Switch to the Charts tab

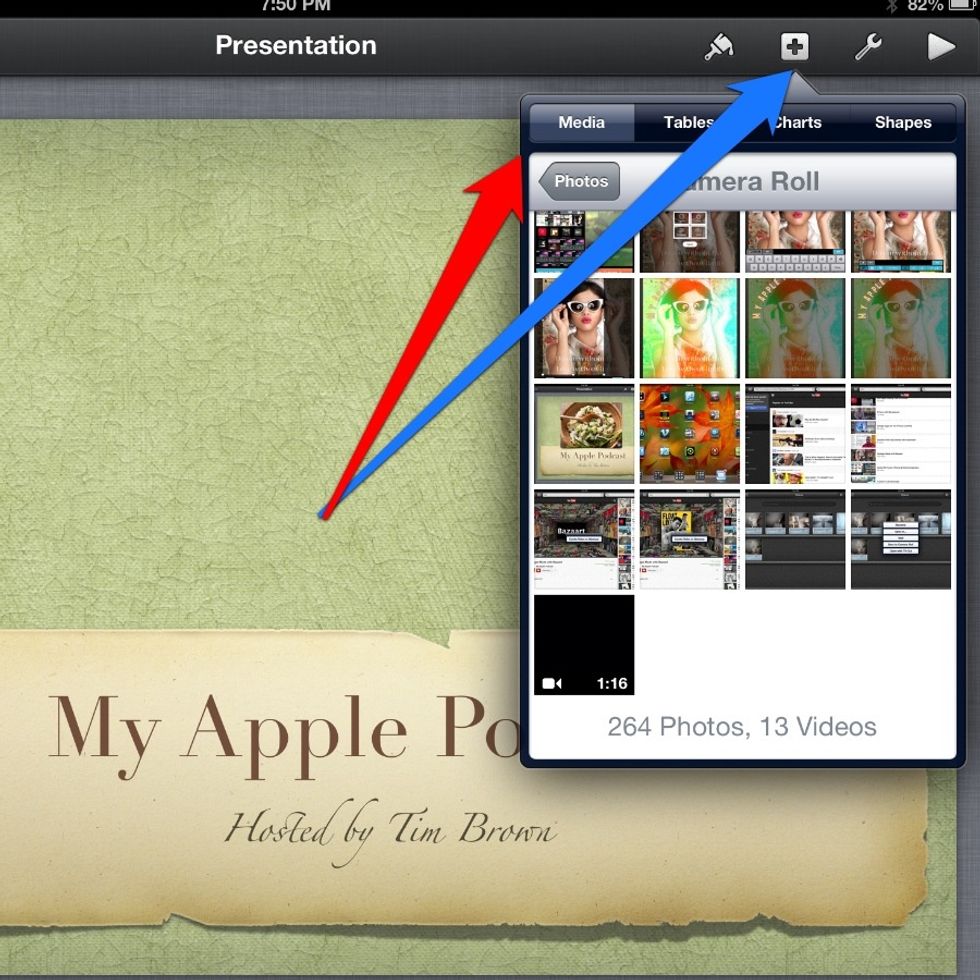click(x=796, y=122)
